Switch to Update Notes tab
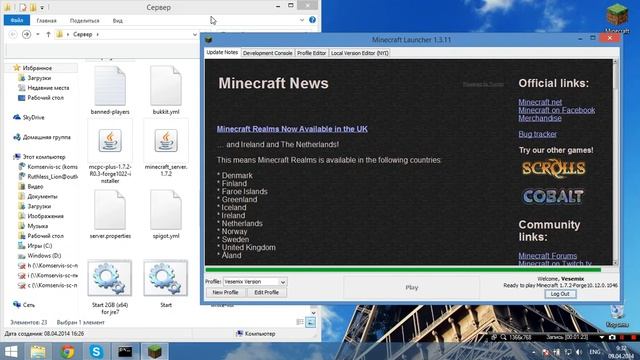The width and height of the screenshot is (640, 360). (x=222, y=52)
